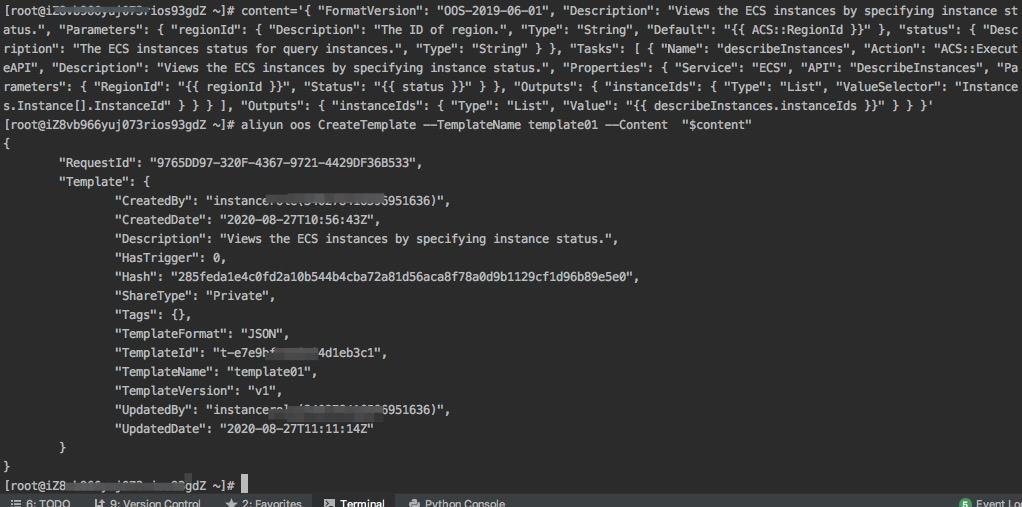Click the Favorites star icon
Viewport: 1022px width, 507px height.
click(231, 503)
